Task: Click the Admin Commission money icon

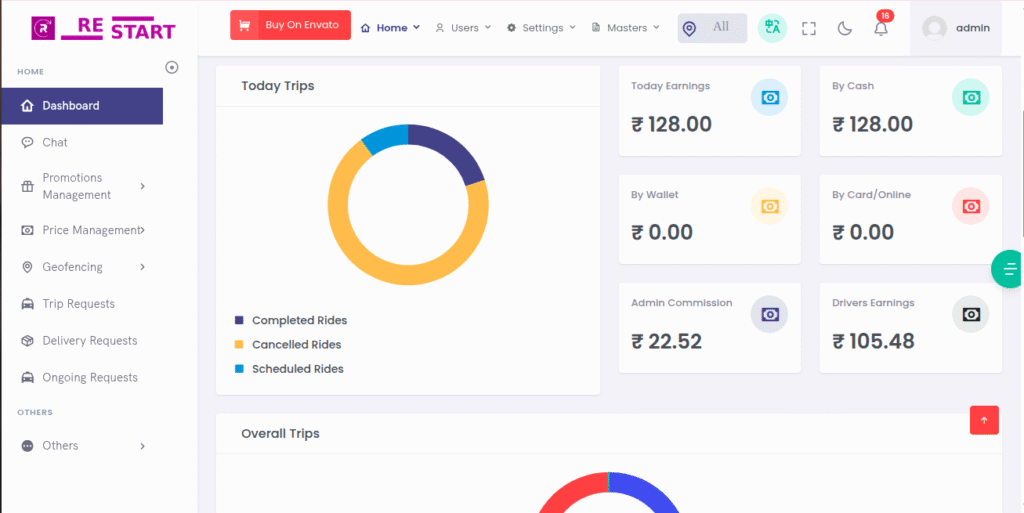Action: pos(769,314)
